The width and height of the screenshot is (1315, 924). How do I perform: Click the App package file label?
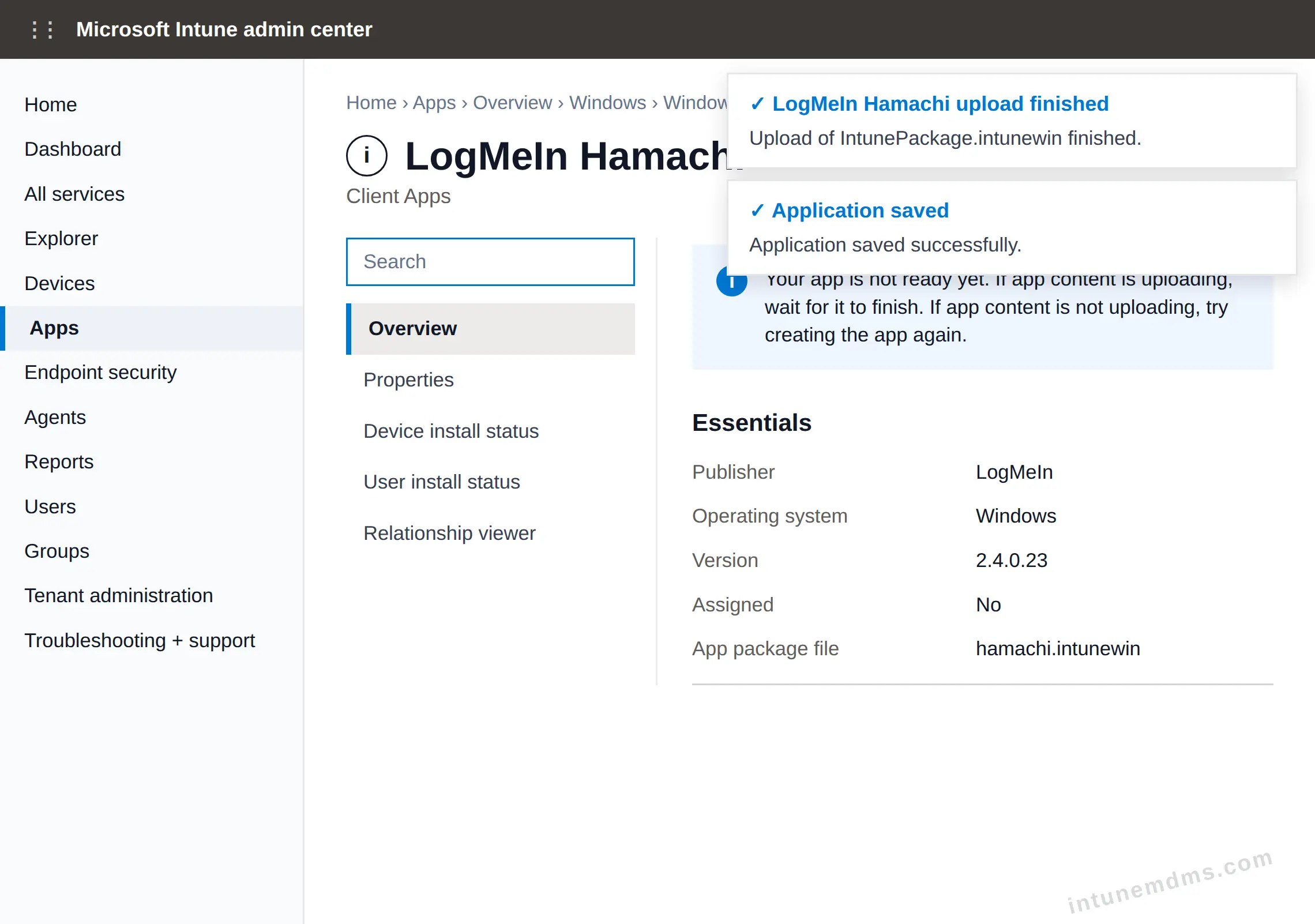click(x=765, y=649)
